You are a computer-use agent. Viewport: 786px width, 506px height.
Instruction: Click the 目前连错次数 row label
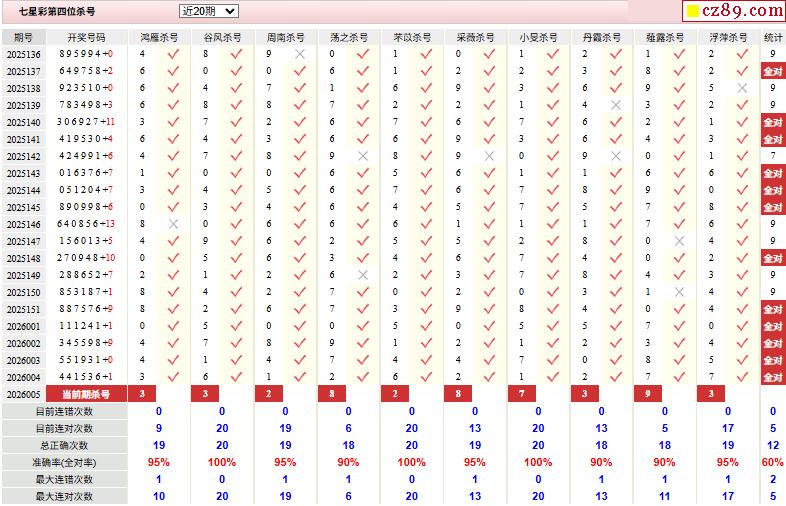click(64, 411)
